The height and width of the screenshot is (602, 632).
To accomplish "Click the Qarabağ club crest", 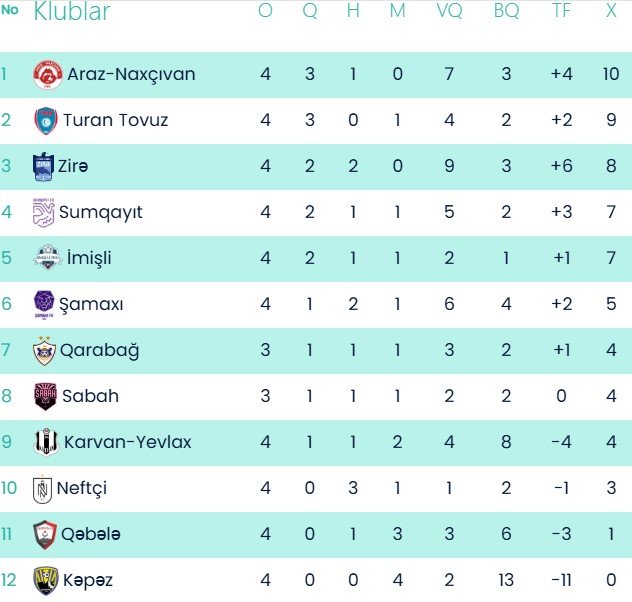I will click(46, 350).
